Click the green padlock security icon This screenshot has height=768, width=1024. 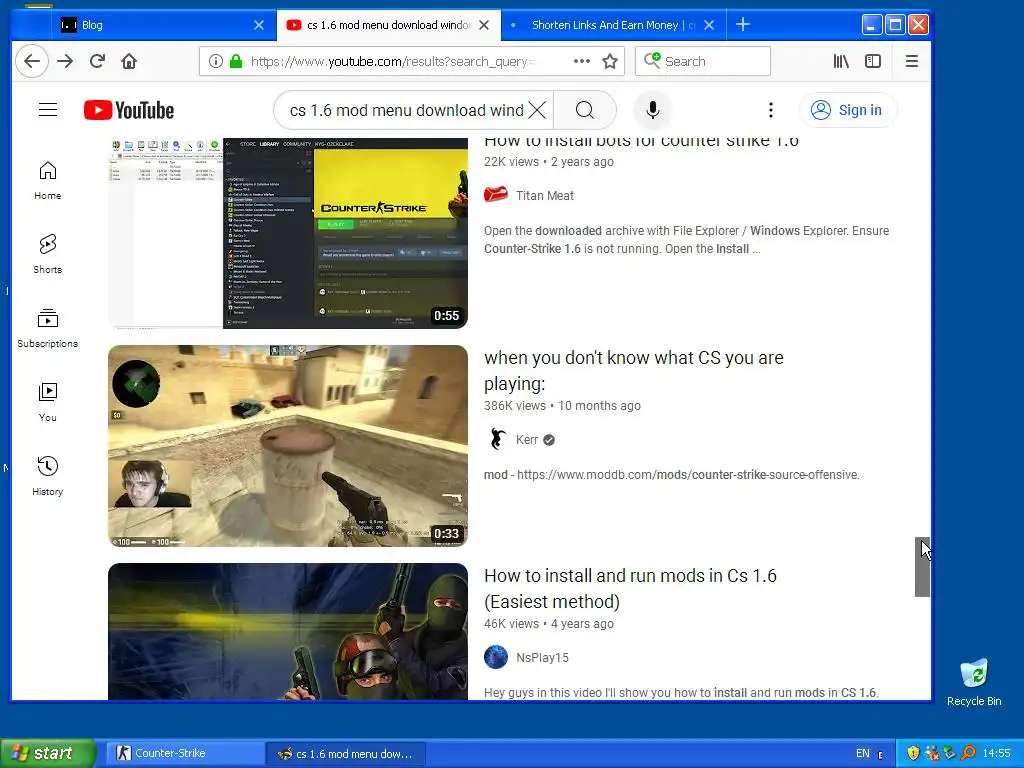tap(236, 61)
